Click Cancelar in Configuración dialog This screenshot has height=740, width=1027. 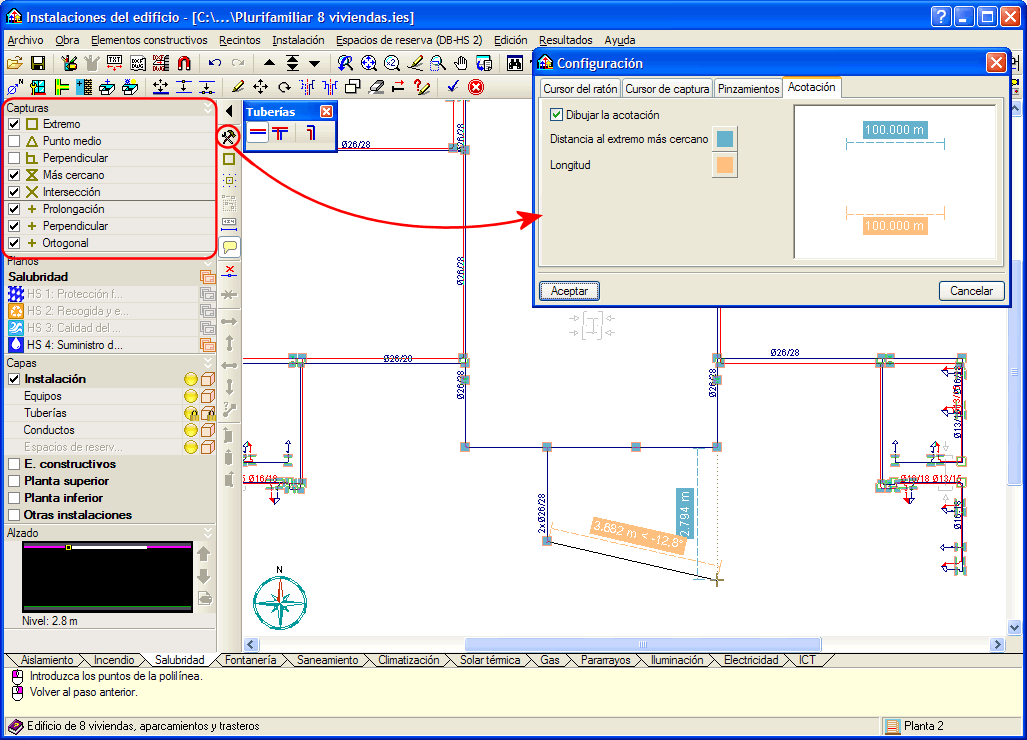click(971, 291)
